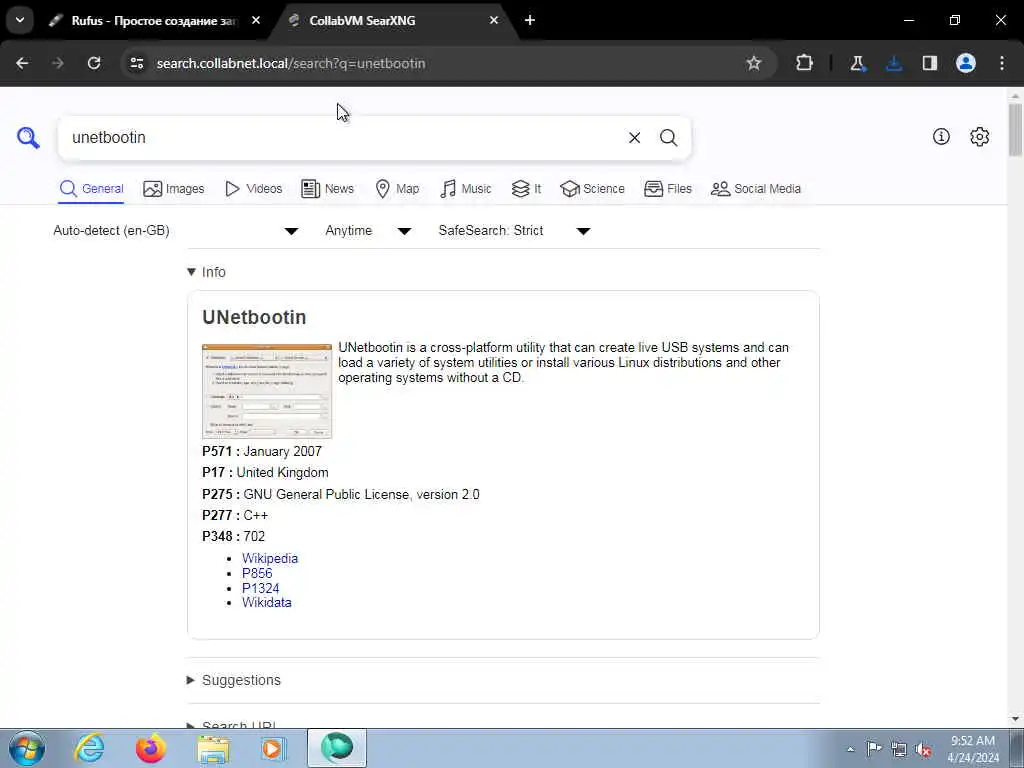Click the SearXNG magnifier logo

point(28,138)
